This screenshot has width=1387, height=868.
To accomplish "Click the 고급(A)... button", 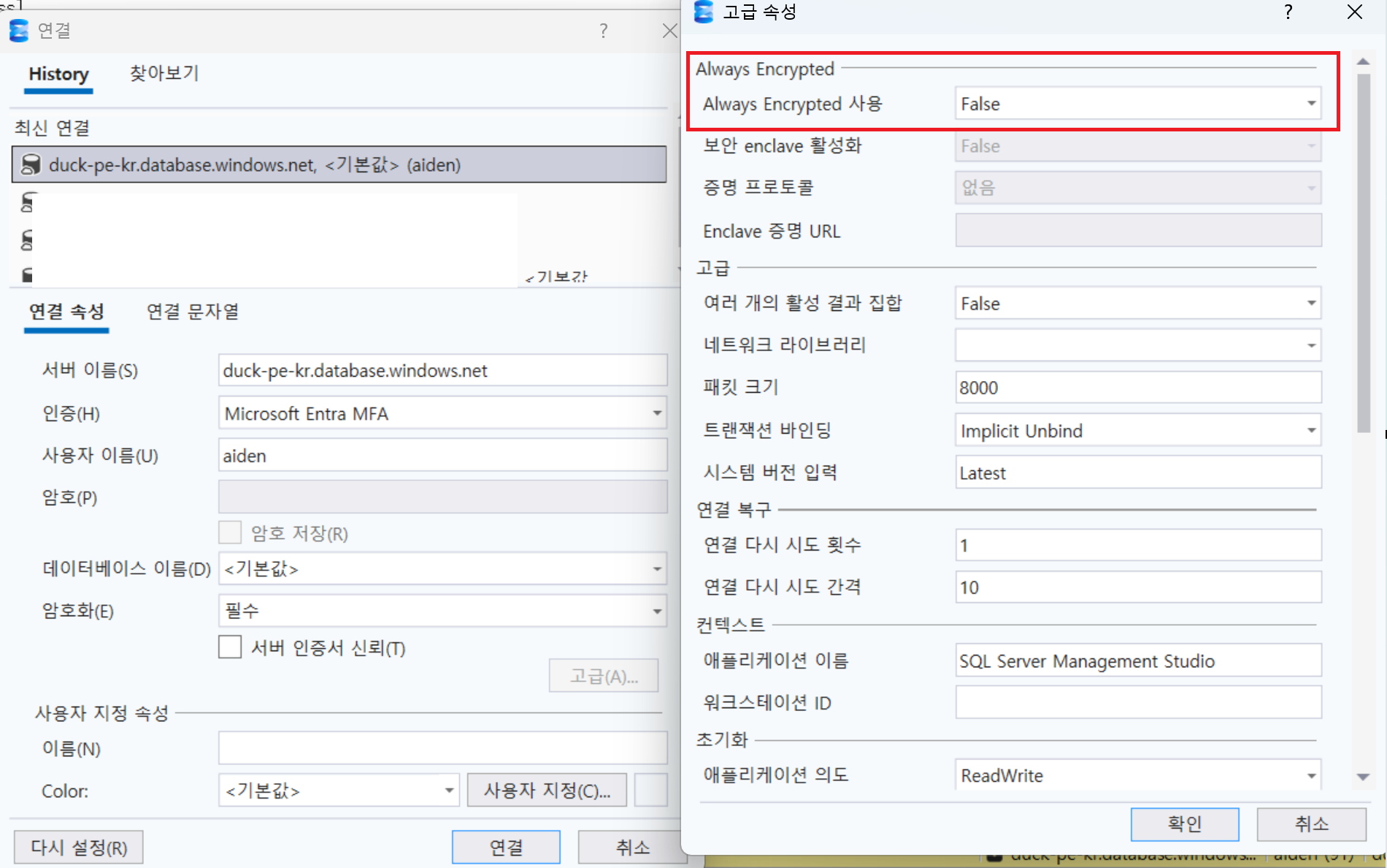I will (604, 676).
